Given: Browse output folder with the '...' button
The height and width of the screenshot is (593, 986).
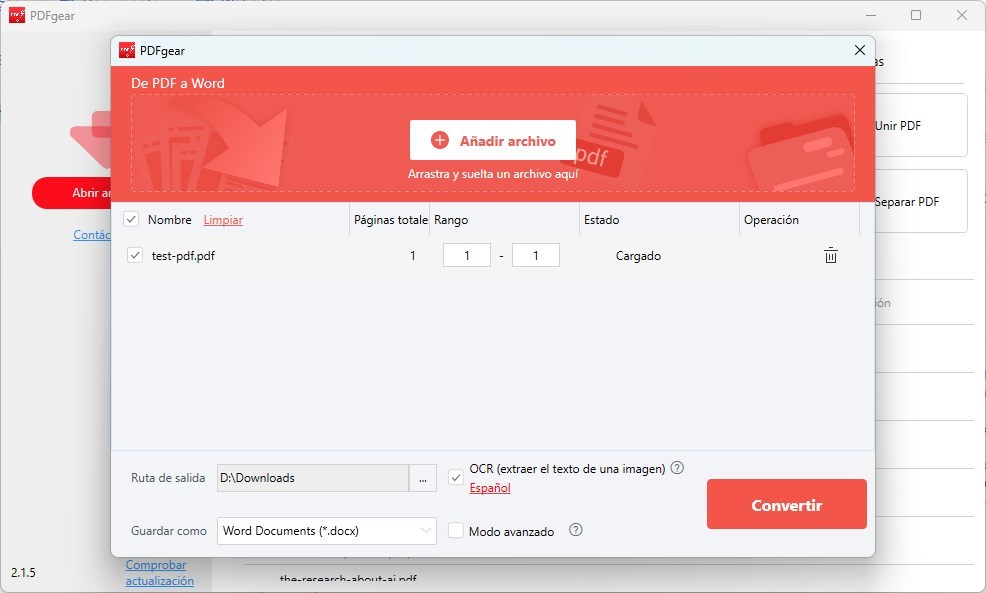Looking at the screenshot, I should pos(423,478).
